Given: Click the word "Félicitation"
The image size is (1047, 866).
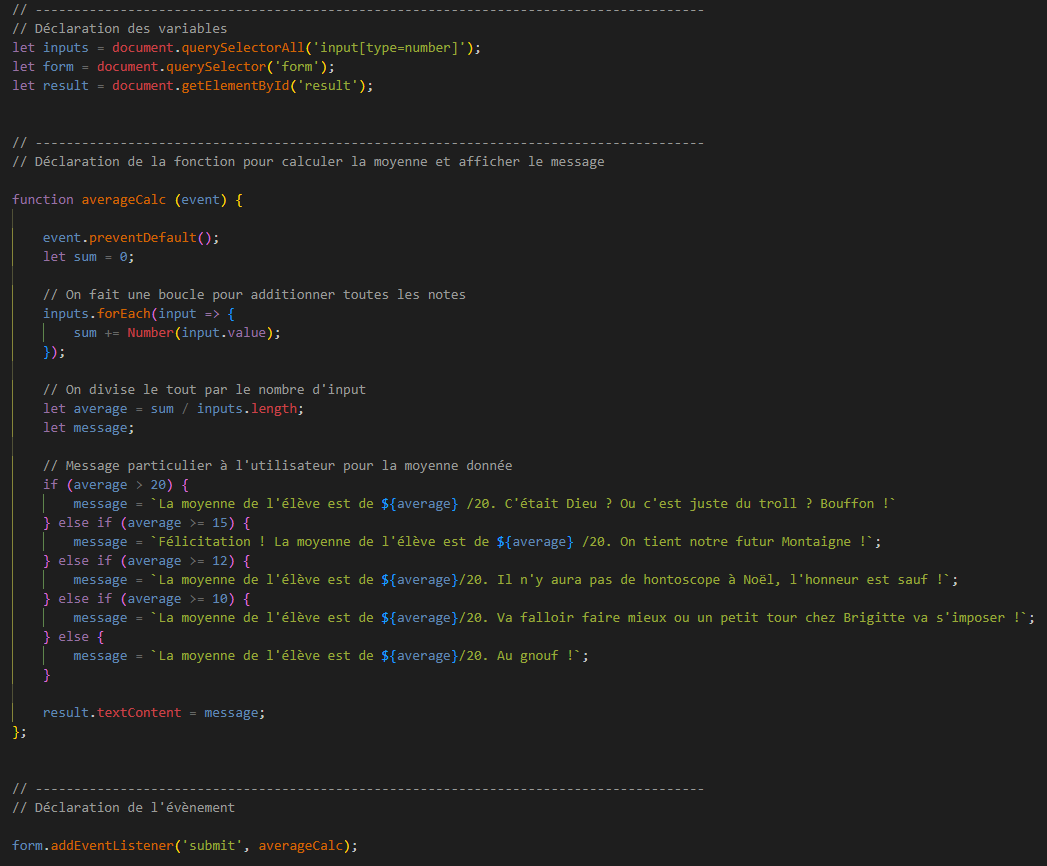Looking at the screenshot, I should (204, 542).
